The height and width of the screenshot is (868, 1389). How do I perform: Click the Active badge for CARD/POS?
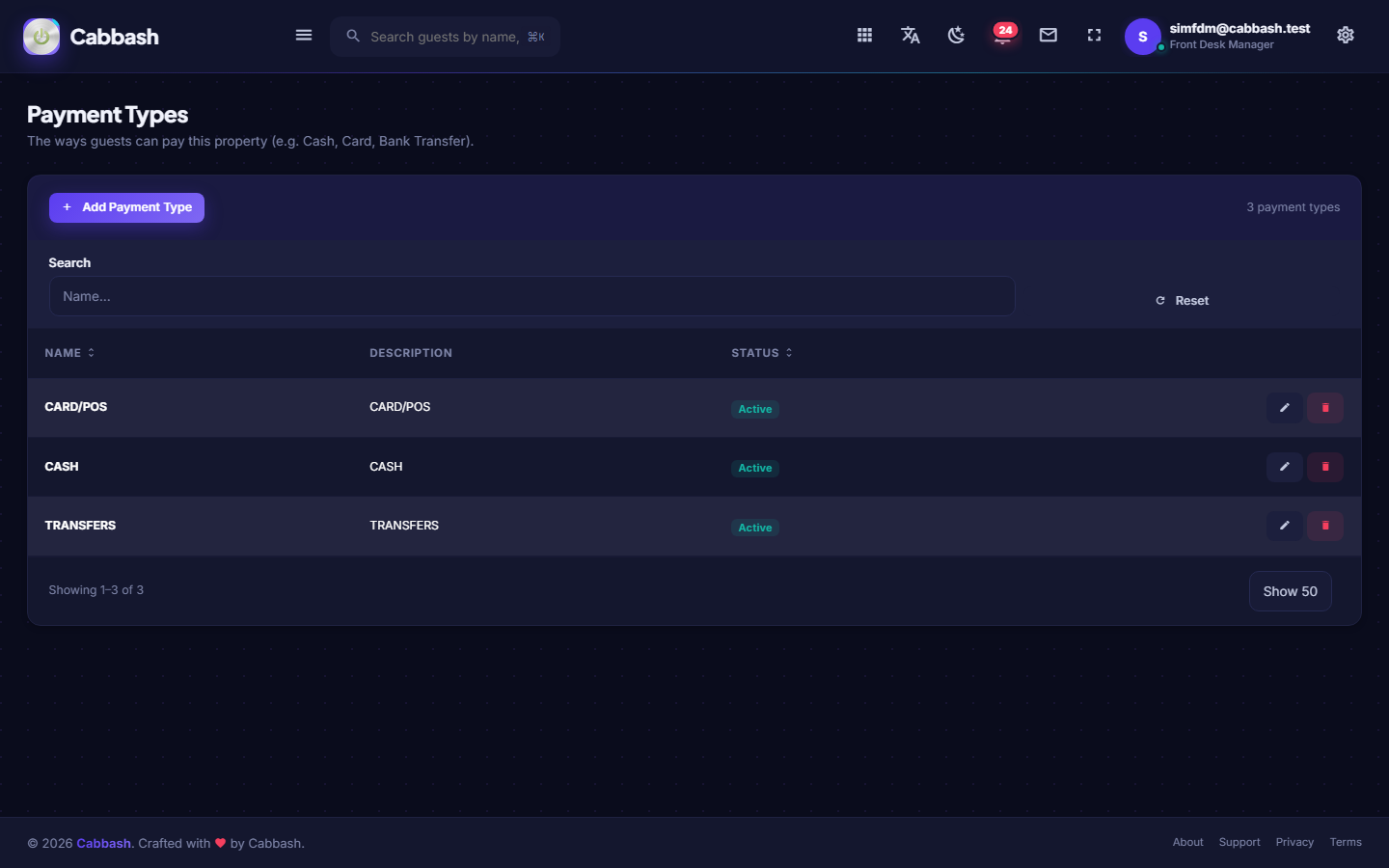[755, 409]
